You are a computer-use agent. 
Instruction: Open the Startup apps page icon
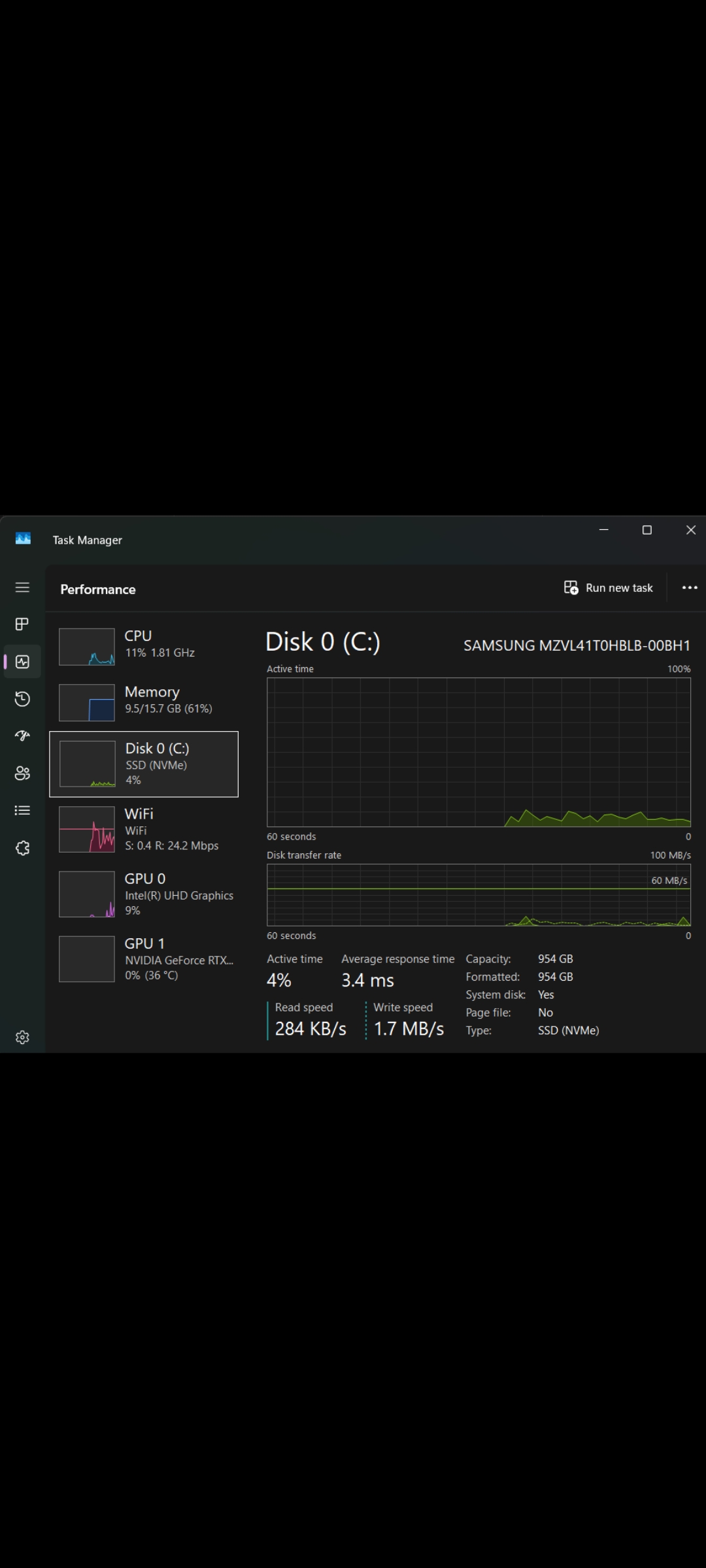click(22, 736)
